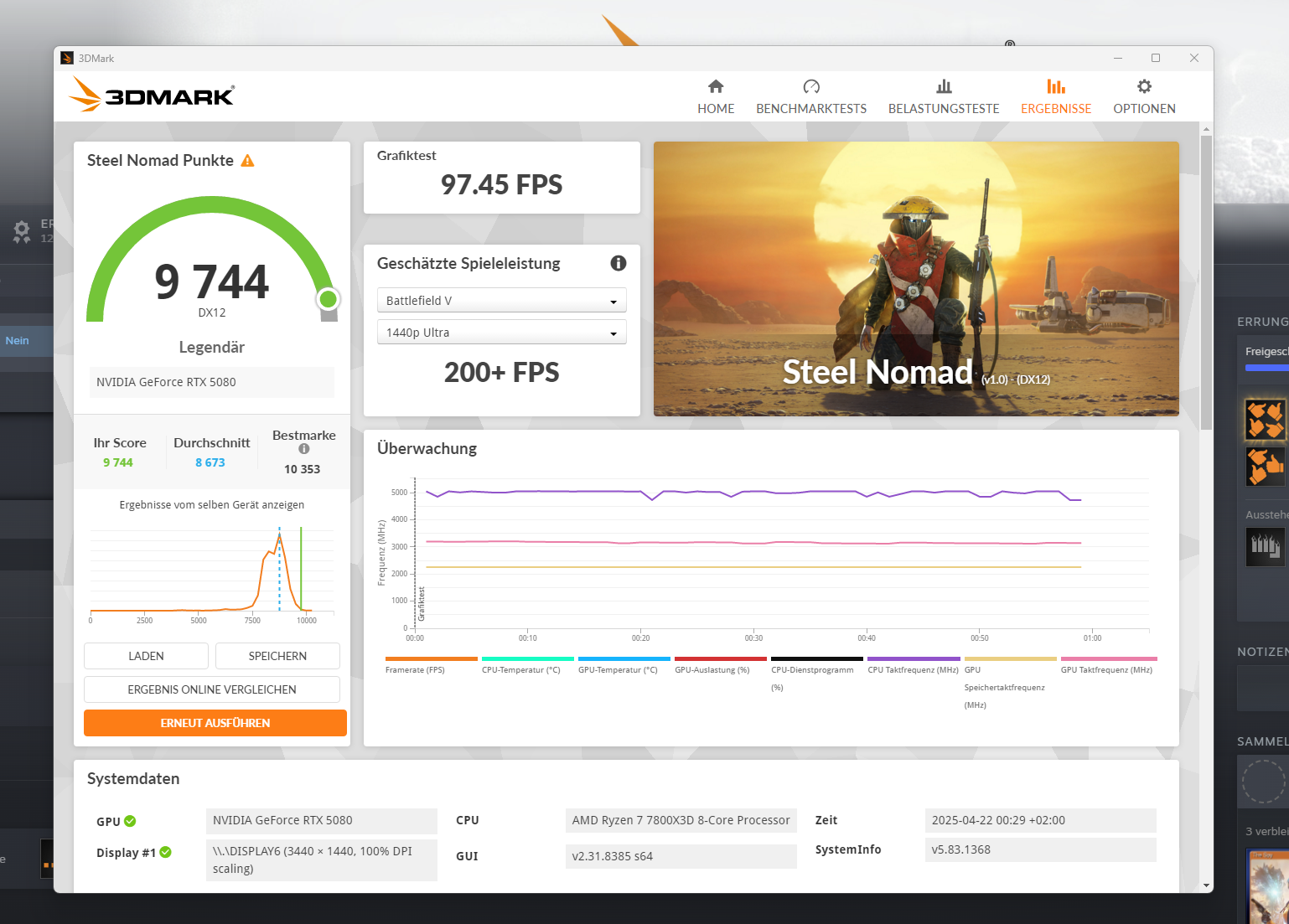The height and width of the screenshot is (924, 1289).
Task: Click the gear badge icon in the background window
Action: tap(22, 230)
